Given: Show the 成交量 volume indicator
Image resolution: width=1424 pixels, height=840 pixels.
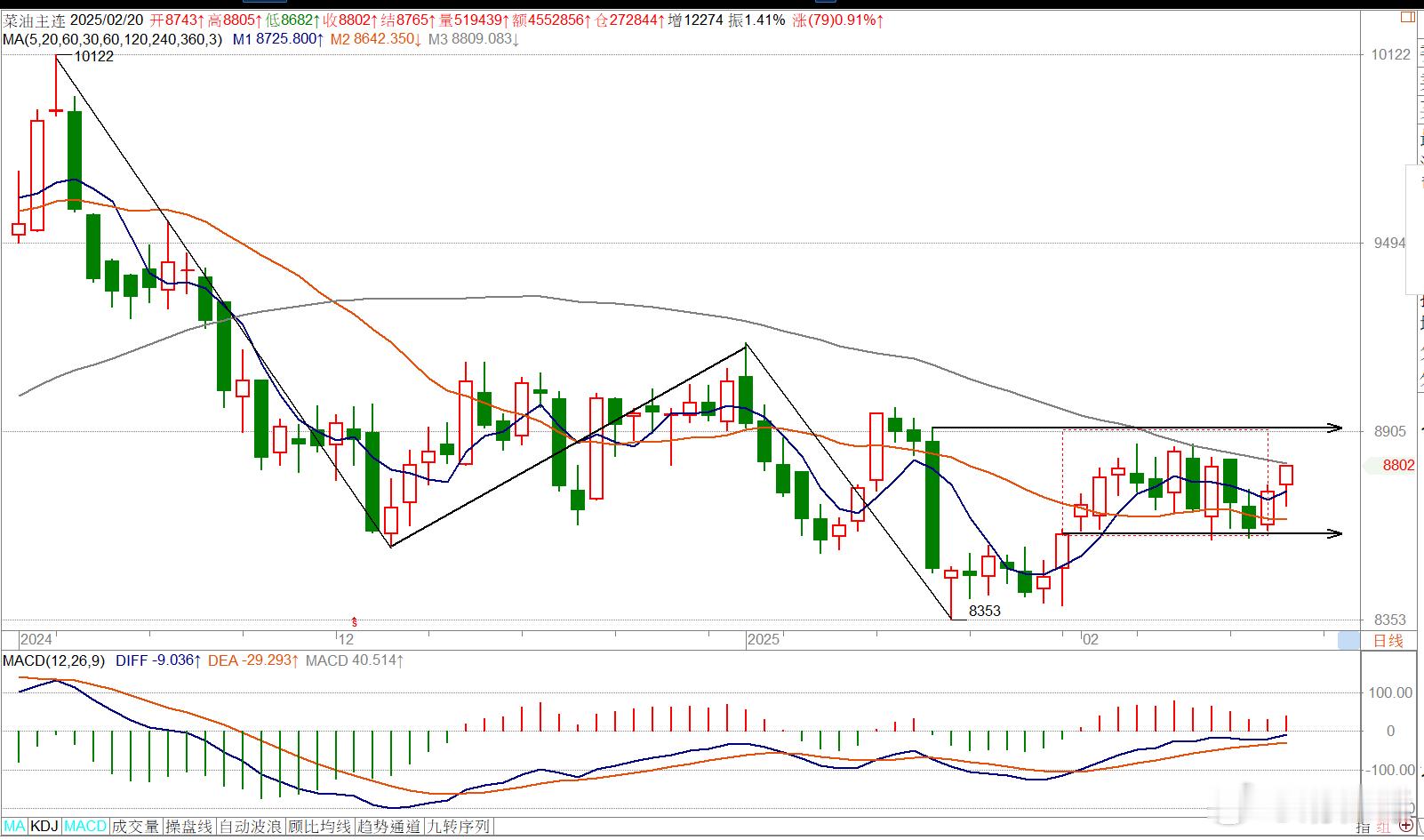Looking at the screenshot, I should [x=135, y=827].
